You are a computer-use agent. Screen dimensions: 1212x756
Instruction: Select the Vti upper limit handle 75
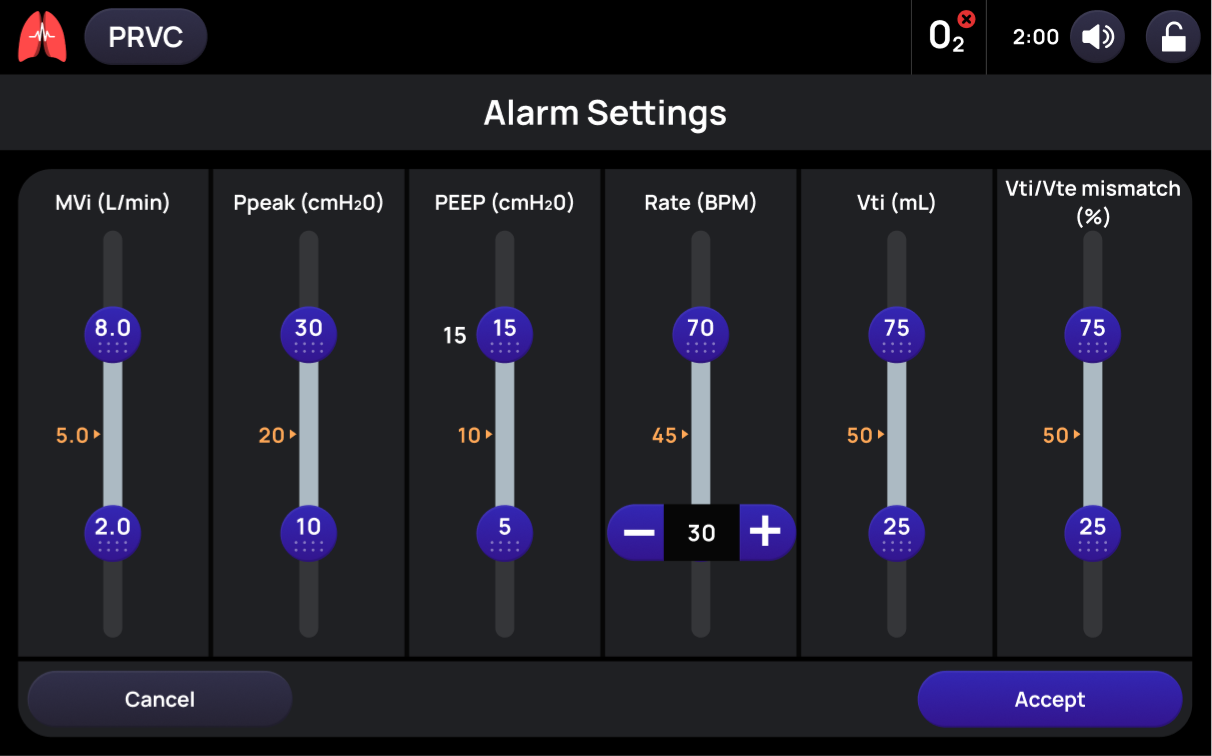point(897,334)
